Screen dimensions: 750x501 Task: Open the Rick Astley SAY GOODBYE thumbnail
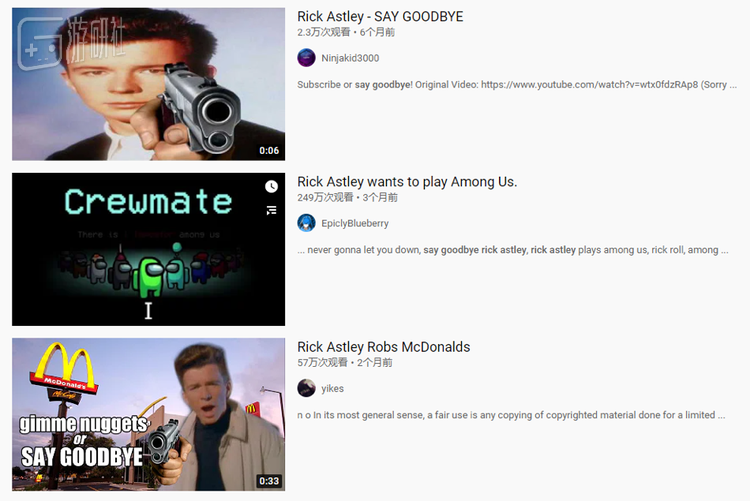click(x=148, y=84)
